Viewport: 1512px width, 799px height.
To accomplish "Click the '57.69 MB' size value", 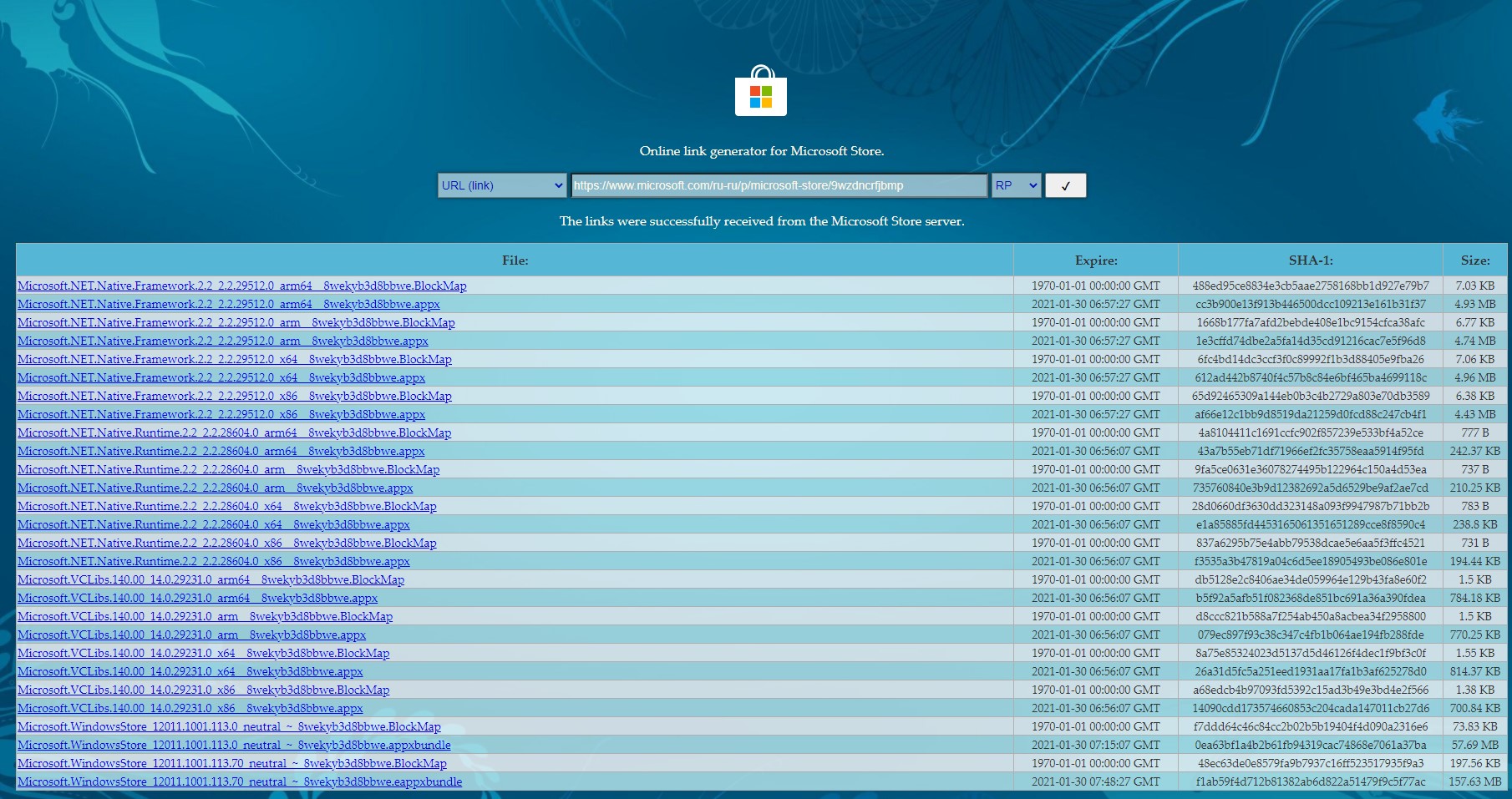I will click(x=1475, y=745).
